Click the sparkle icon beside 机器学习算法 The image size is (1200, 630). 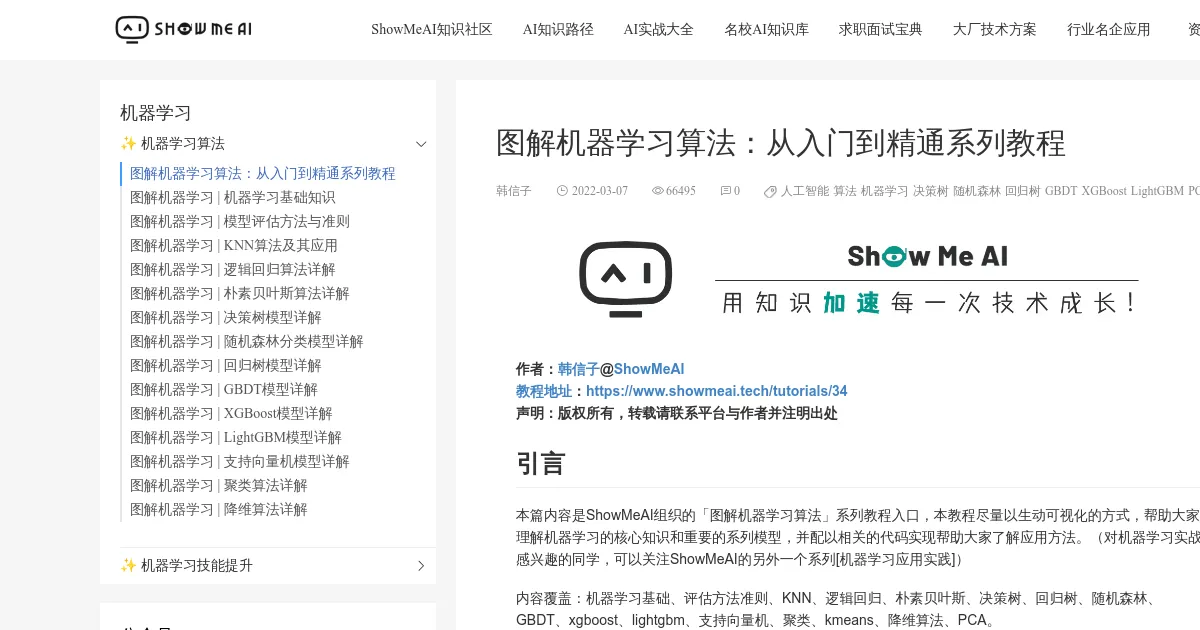coord(129,143)
